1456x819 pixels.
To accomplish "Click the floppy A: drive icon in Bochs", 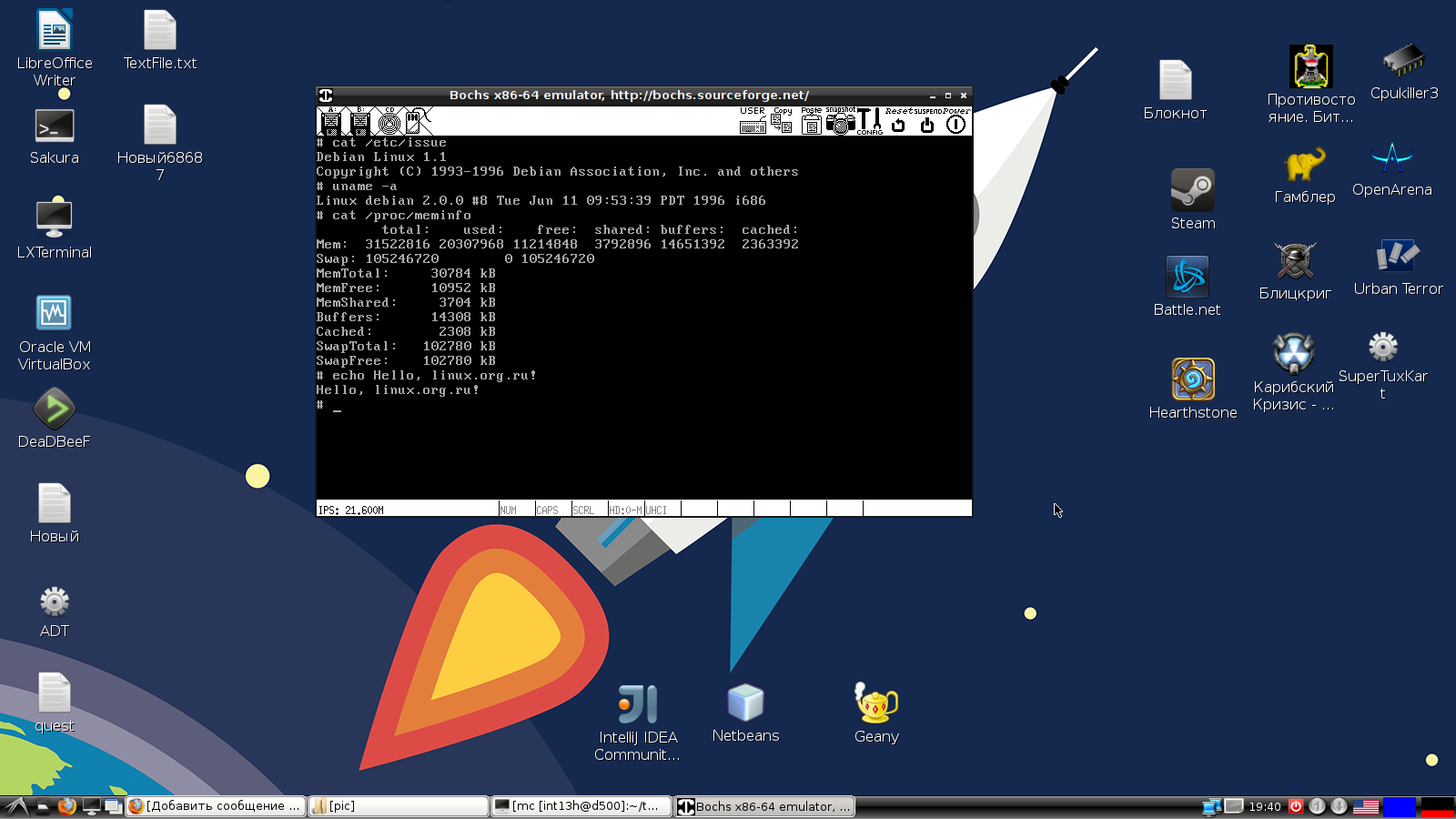I will click(x=331, y=121).
